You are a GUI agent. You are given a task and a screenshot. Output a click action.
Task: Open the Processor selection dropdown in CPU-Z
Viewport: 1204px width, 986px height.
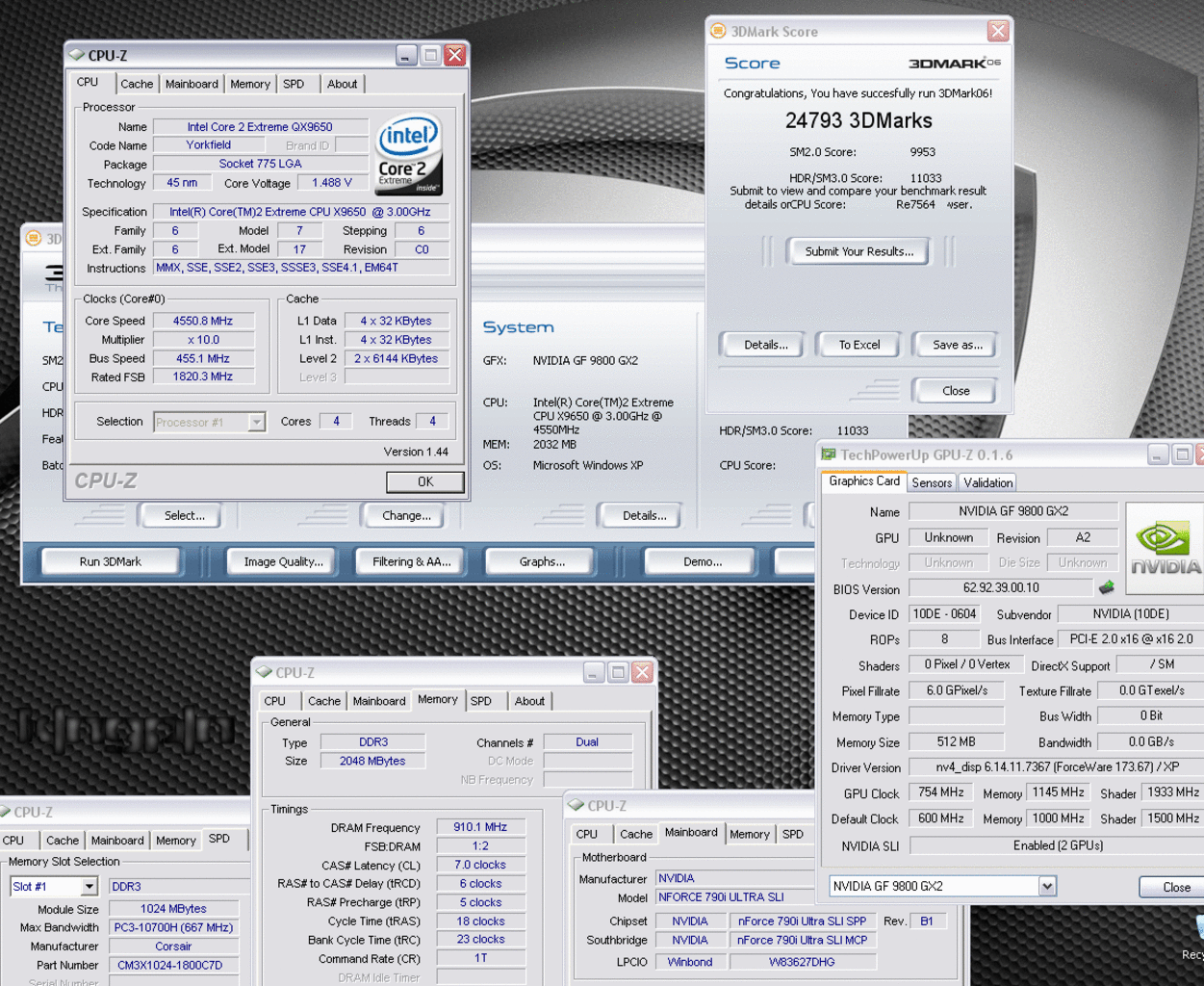256,422
